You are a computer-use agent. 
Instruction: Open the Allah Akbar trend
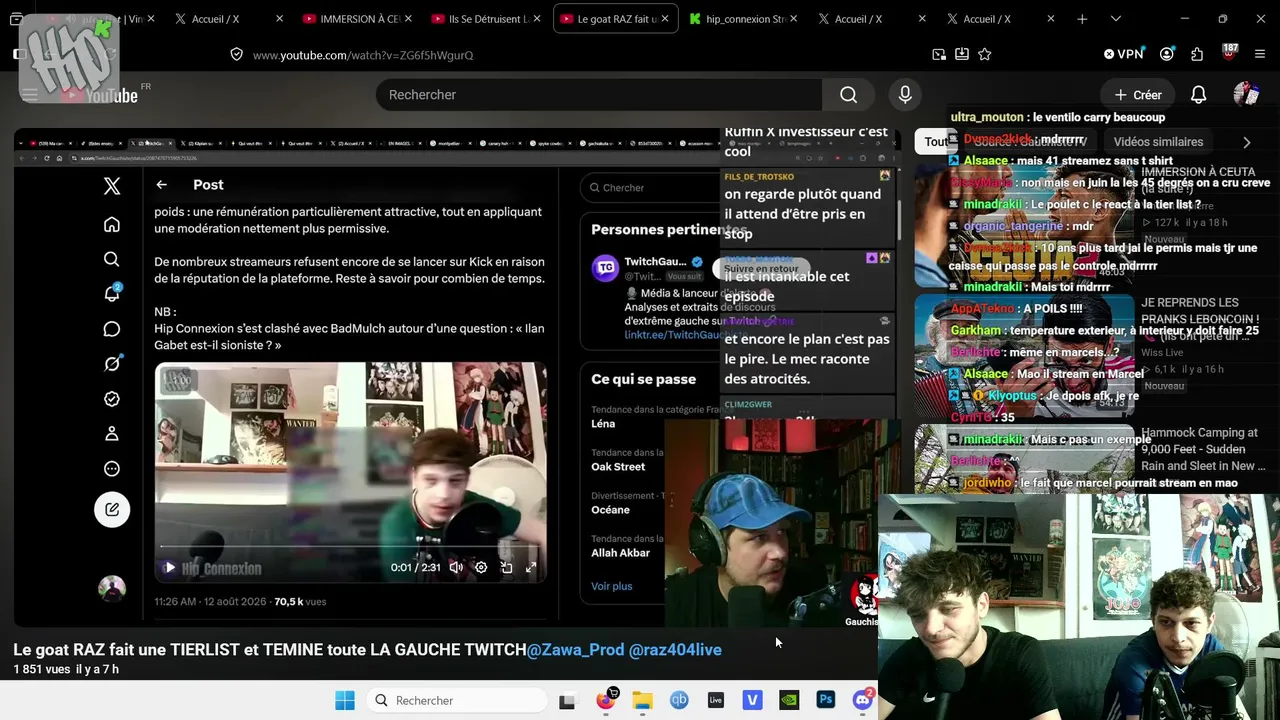pyautogui.click(x=620, y=552)
